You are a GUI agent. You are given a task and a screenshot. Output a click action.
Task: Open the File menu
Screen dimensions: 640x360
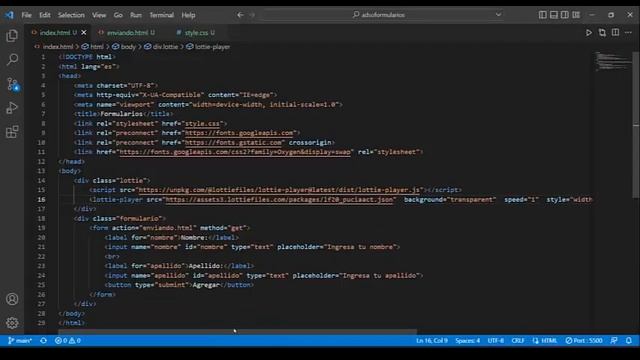(x=27, y=15)
